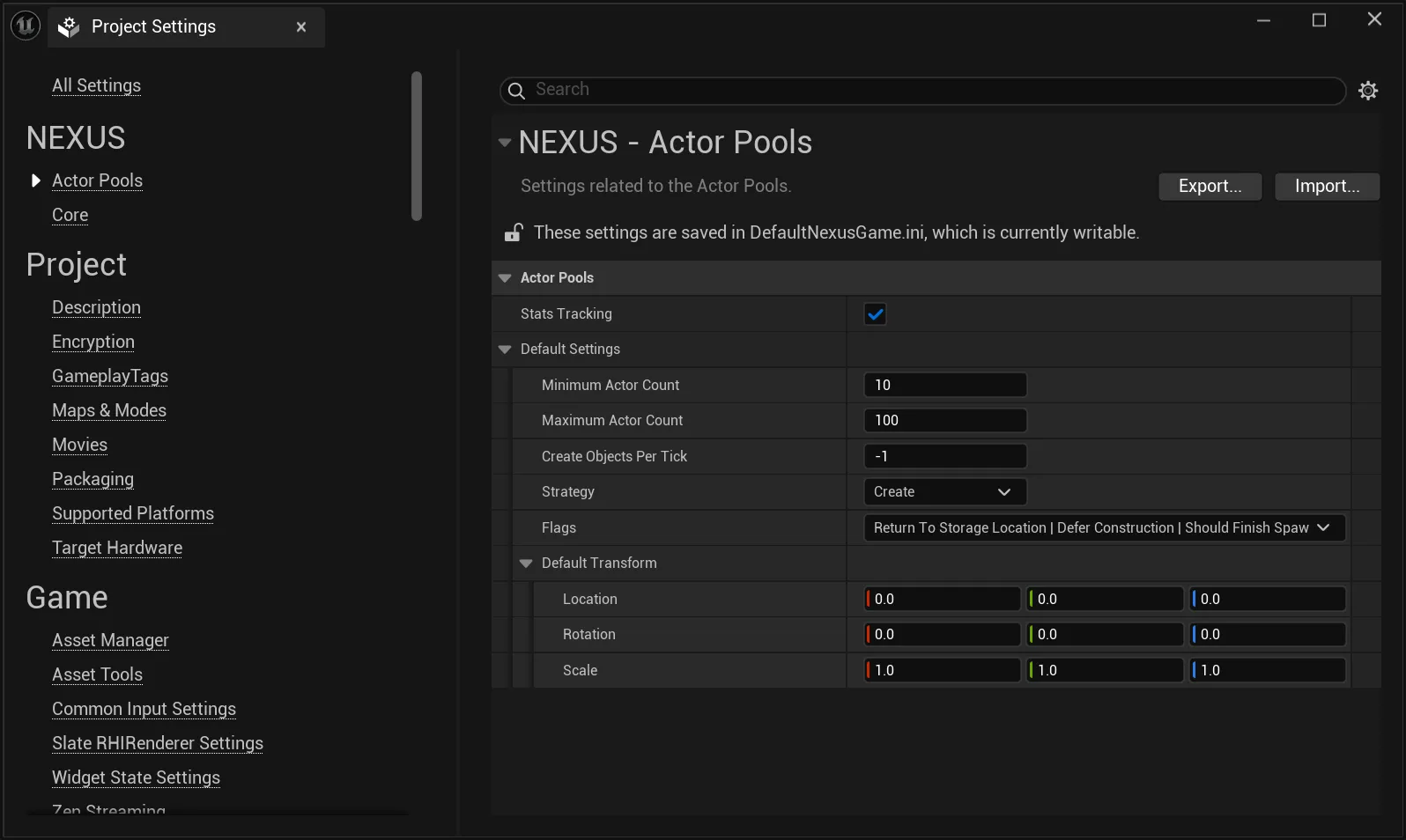Screen dimensions: 1406x840
Task: Click the writable lock icon
Action: [514, 232]
